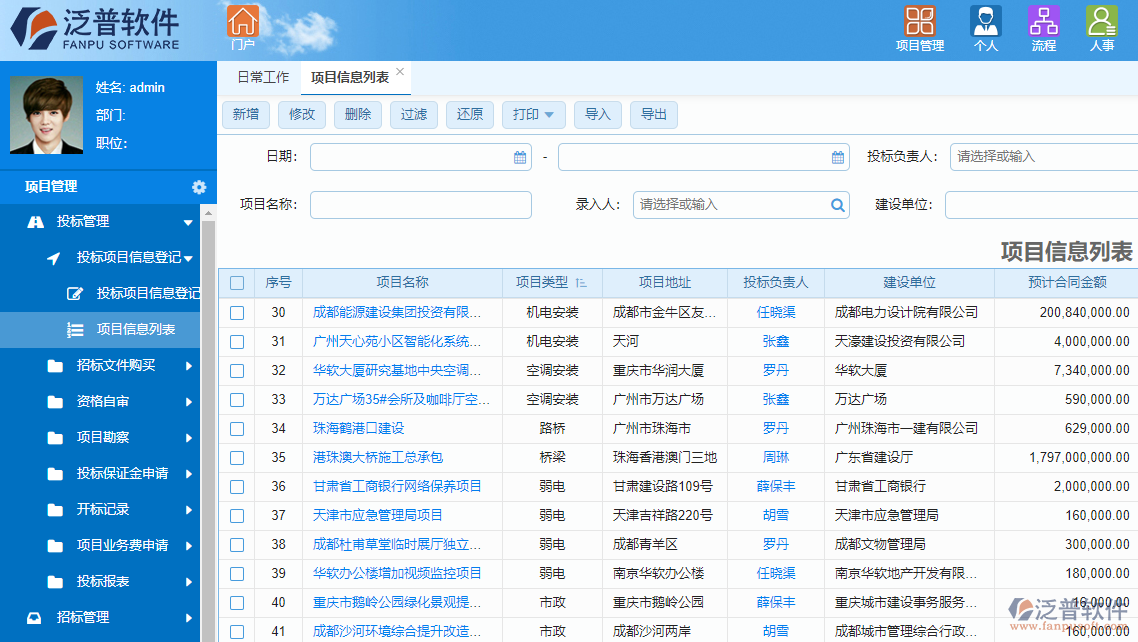Check the row checkbox for project 30
Screen dimensions: 1138x642
[x=237, y=312]
